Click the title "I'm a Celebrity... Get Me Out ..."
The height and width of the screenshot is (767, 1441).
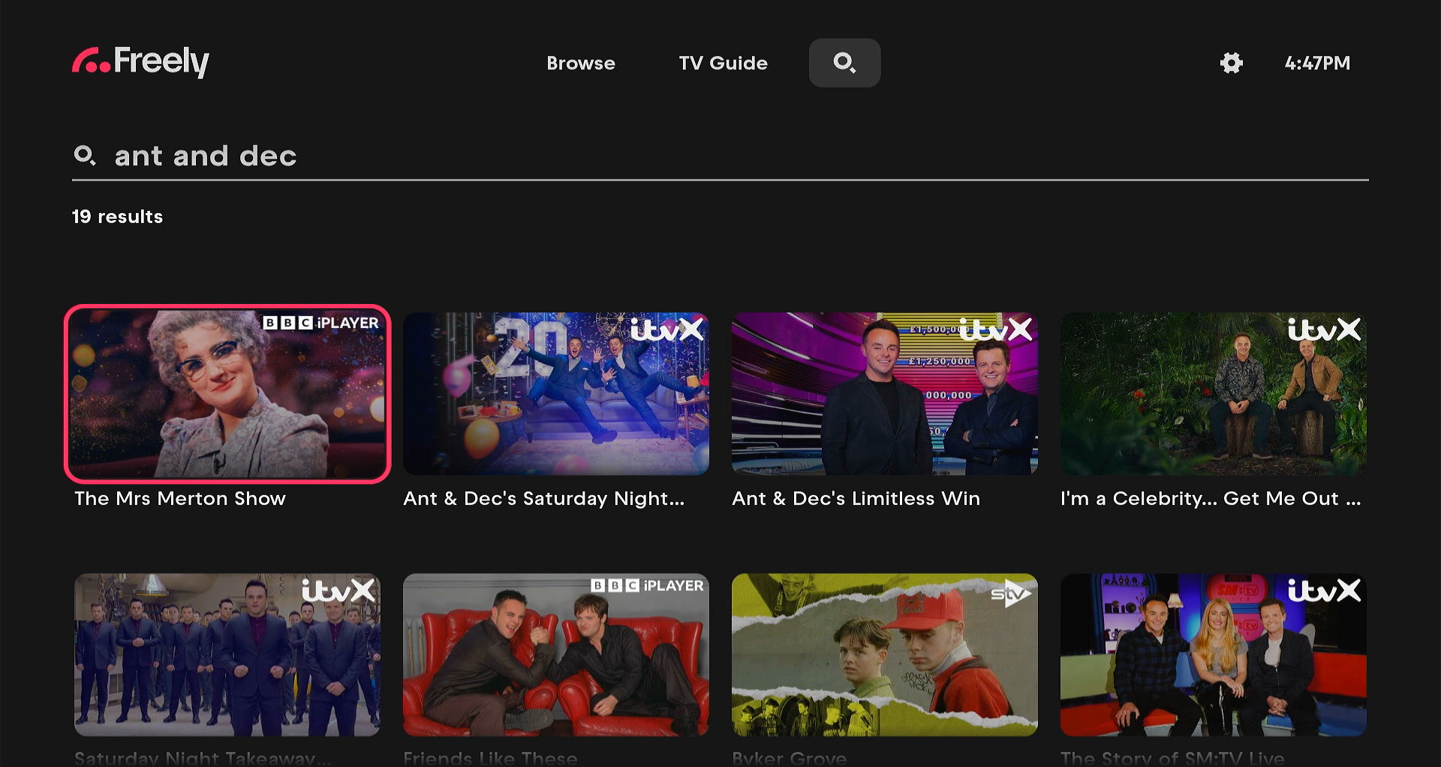point(1211,498)
